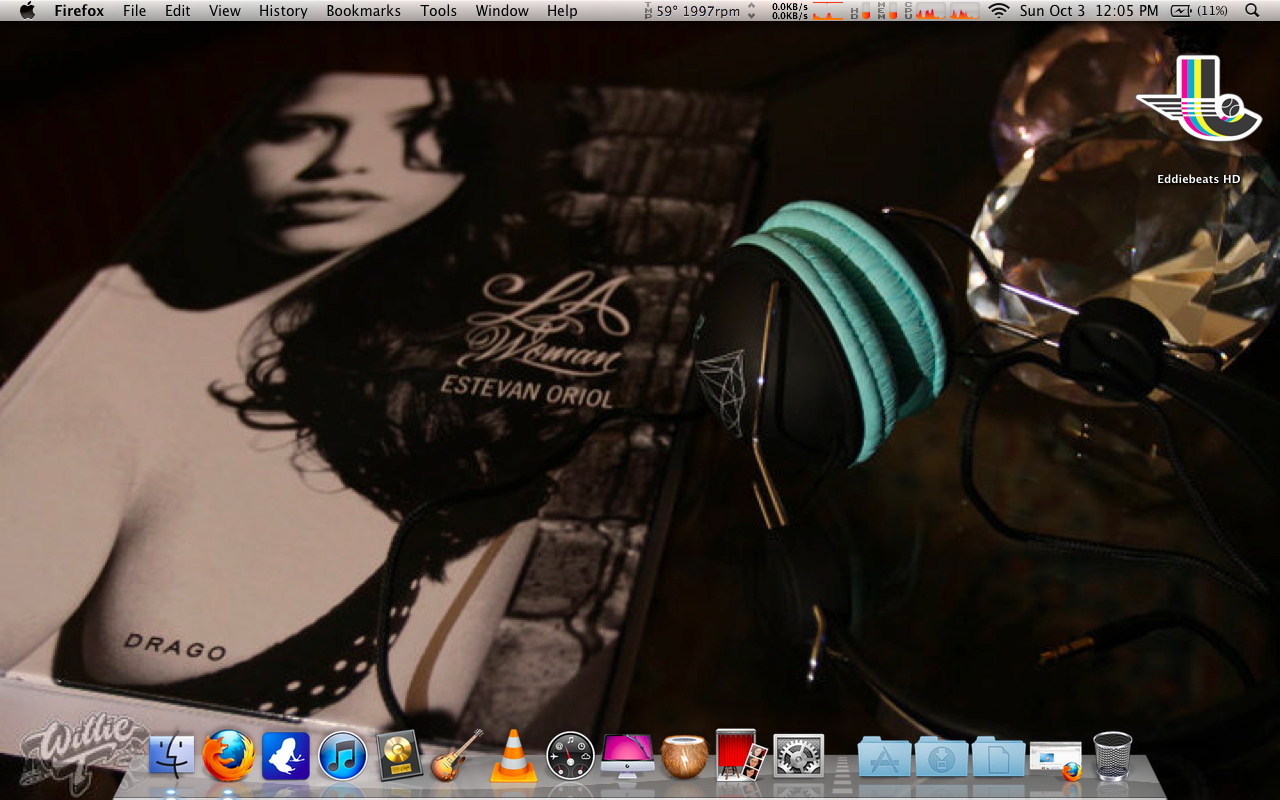Open the File menu
The height and width of the screenshot is (800, 1280).
pos(134,11)
